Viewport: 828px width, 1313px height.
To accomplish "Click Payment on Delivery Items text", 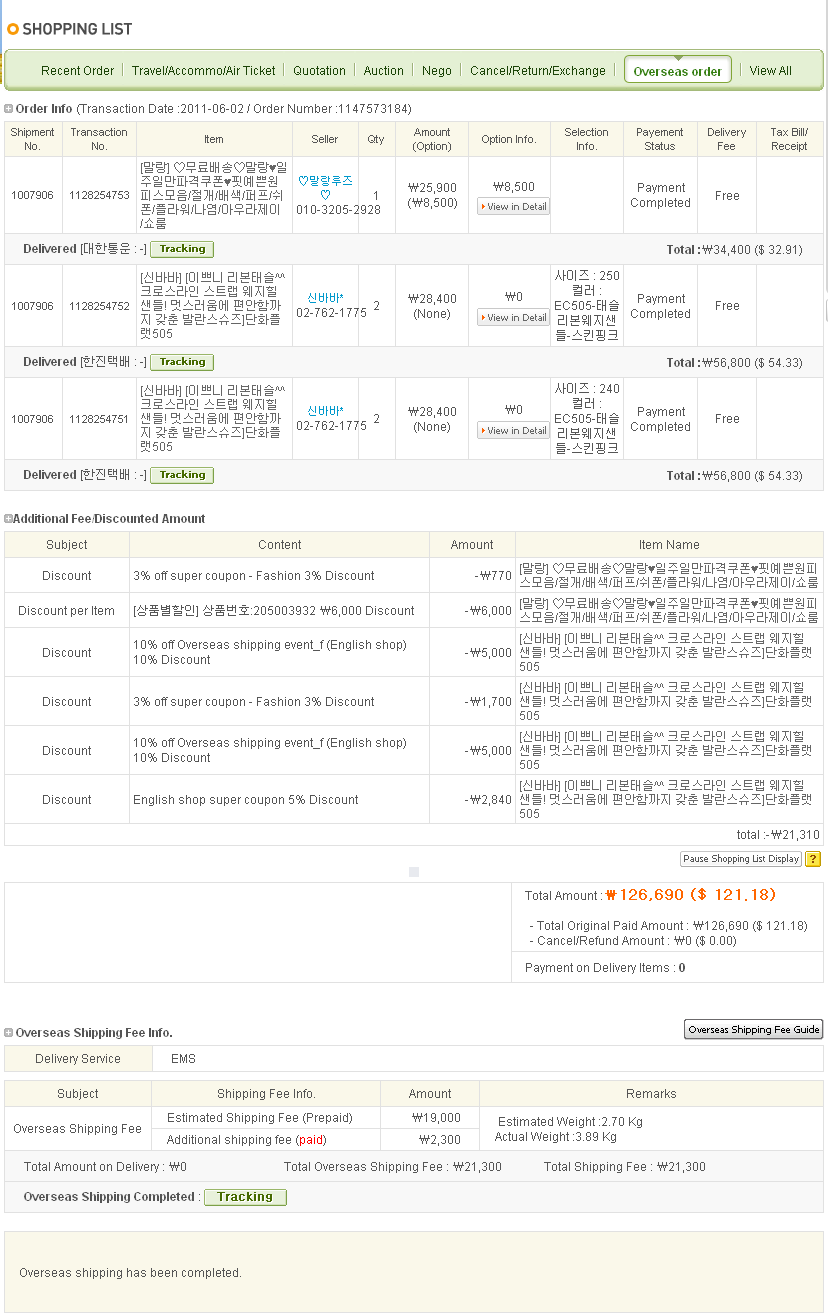I will point(605,968).
